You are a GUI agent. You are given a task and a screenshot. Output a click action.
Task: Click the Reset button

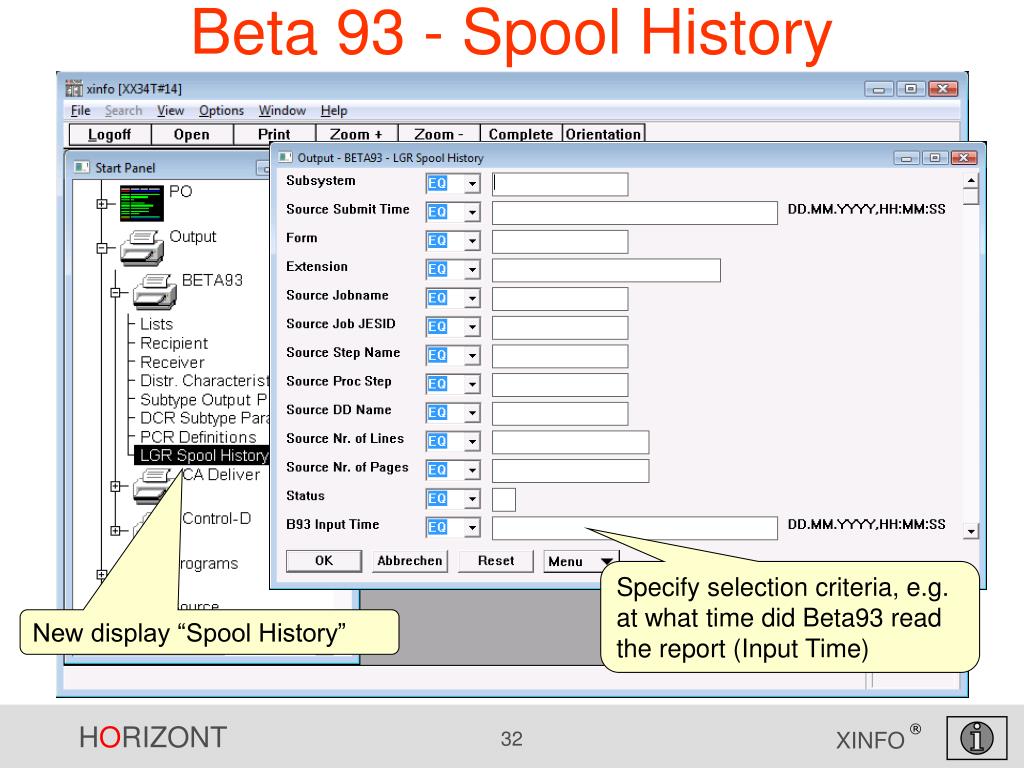click(496, 561)
